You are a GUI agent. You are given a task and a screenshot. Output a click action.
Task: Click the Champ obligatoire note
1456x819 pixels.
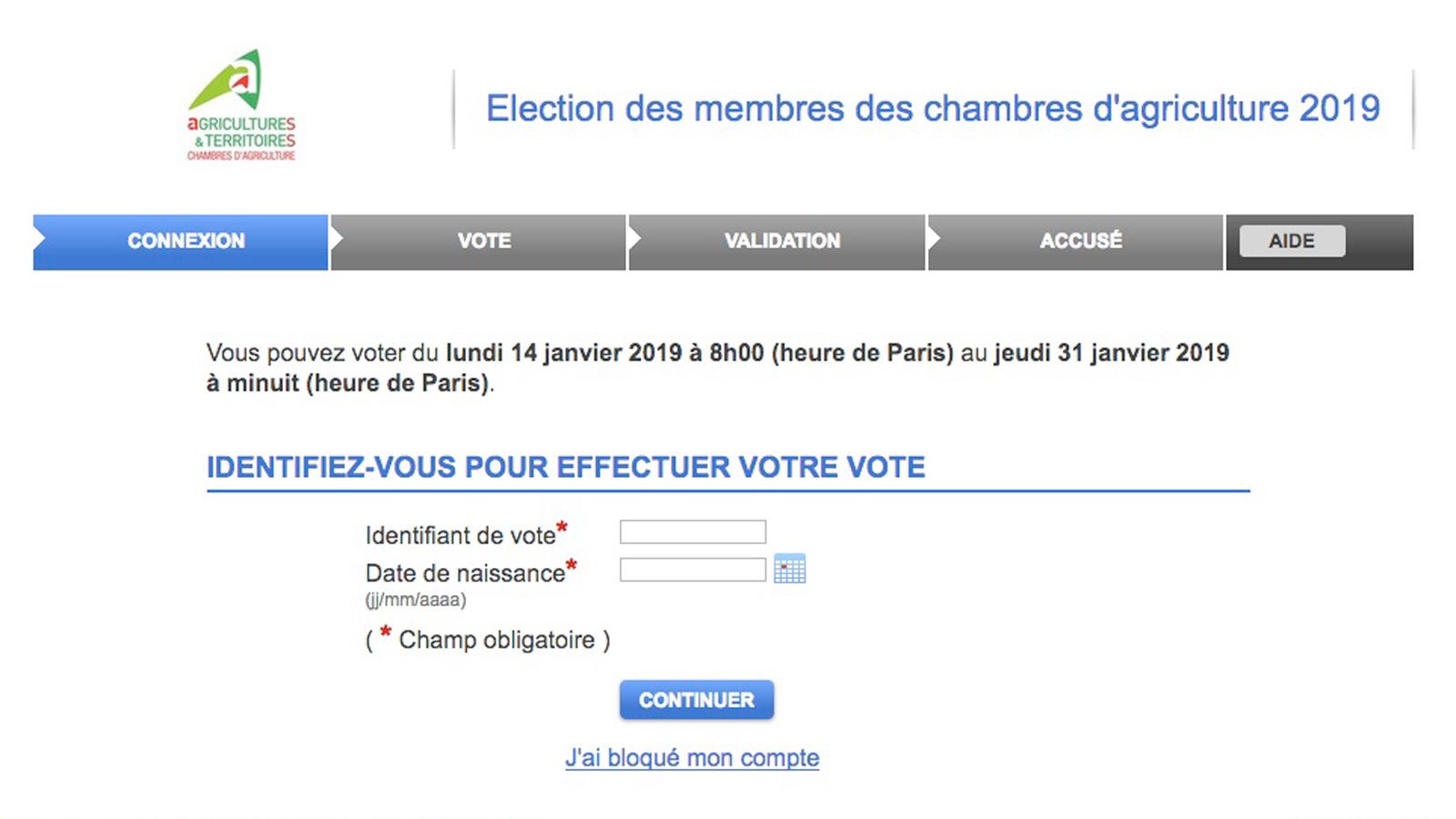(488, 639)
